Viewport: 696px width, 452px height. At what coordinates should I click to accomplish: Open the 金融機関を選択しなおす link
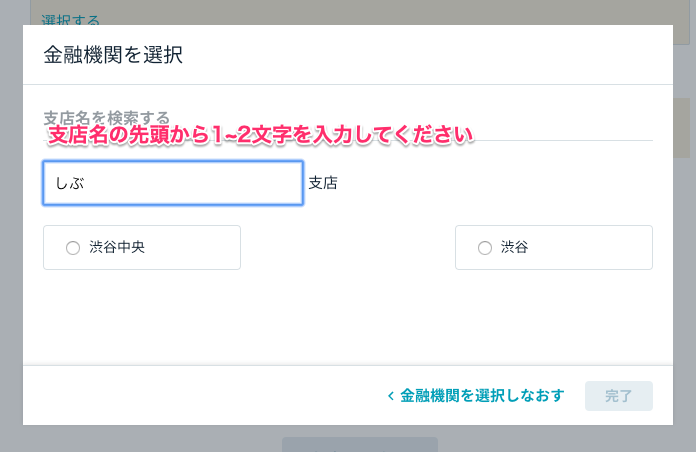[x=482, y=395]
